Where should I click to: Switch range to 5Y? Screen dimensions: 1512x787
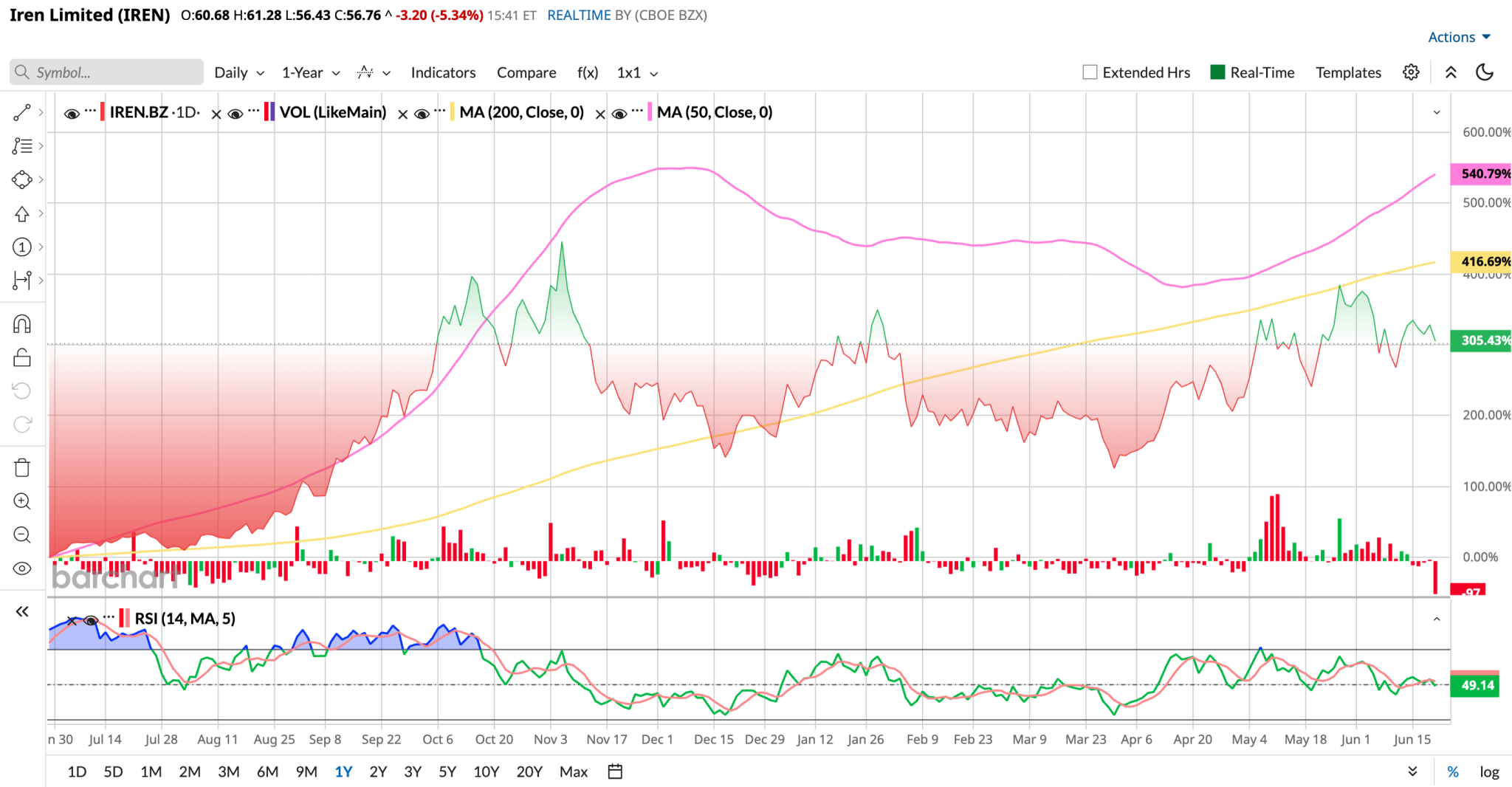[x=447, y=771]
